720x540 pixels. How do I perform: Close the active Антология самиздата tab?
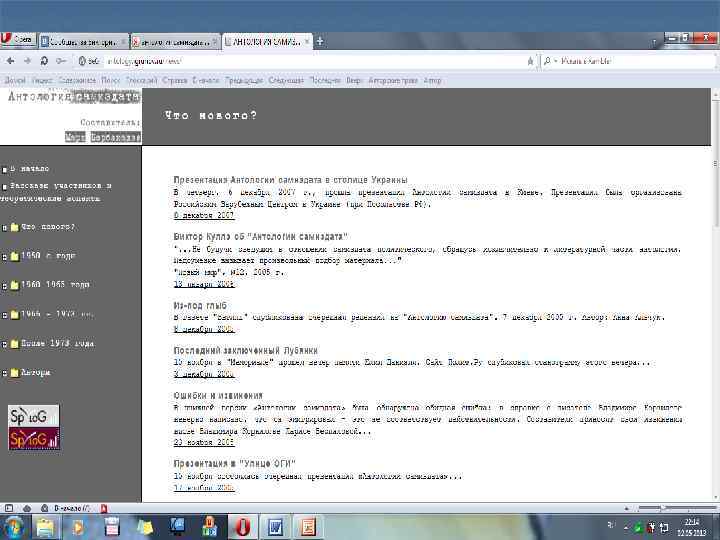point(307,42)
